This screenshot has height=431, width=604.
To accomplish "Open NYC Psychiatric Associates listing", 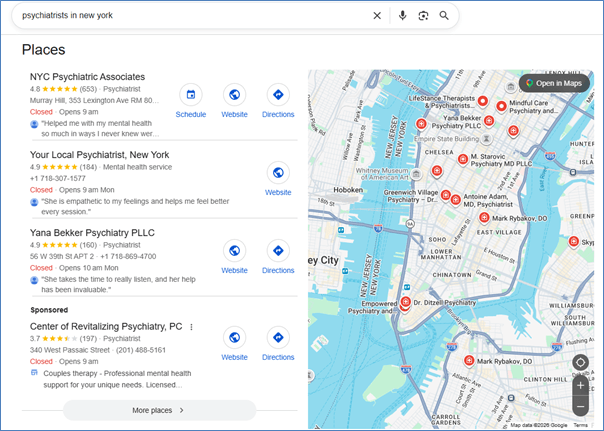I will (88, 76).
